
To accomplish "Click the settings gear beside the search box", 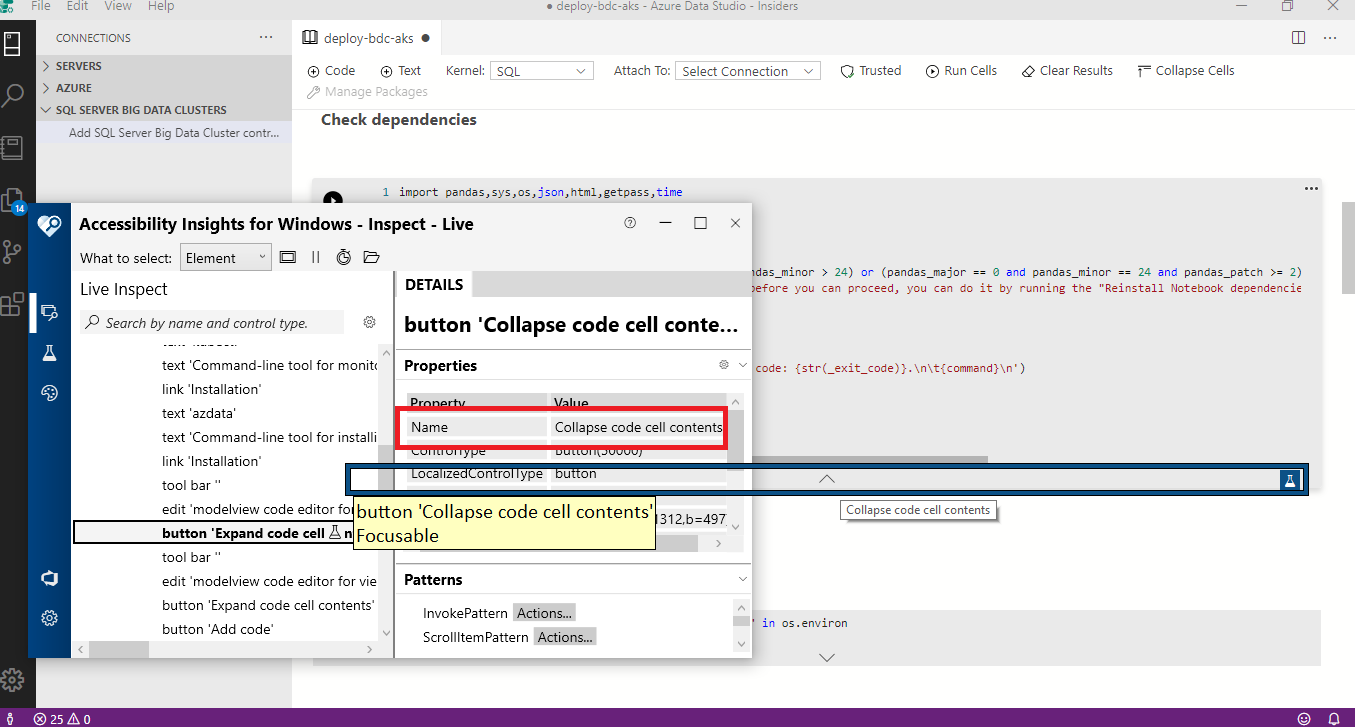I will click(369, 322).
